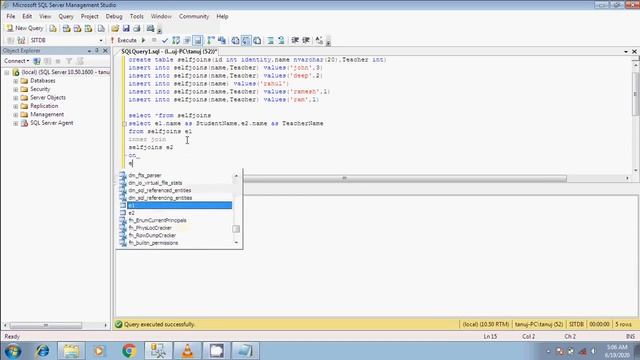Select the SQLQuery1.sql tab

click(169, 52)
